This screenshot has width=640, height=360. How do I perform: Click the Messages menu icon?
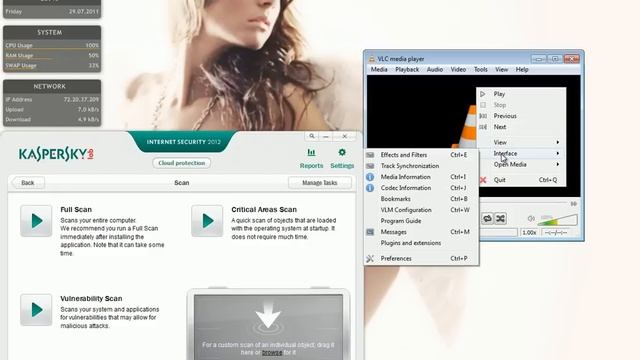pyautogui.click(x=370, y=232)
